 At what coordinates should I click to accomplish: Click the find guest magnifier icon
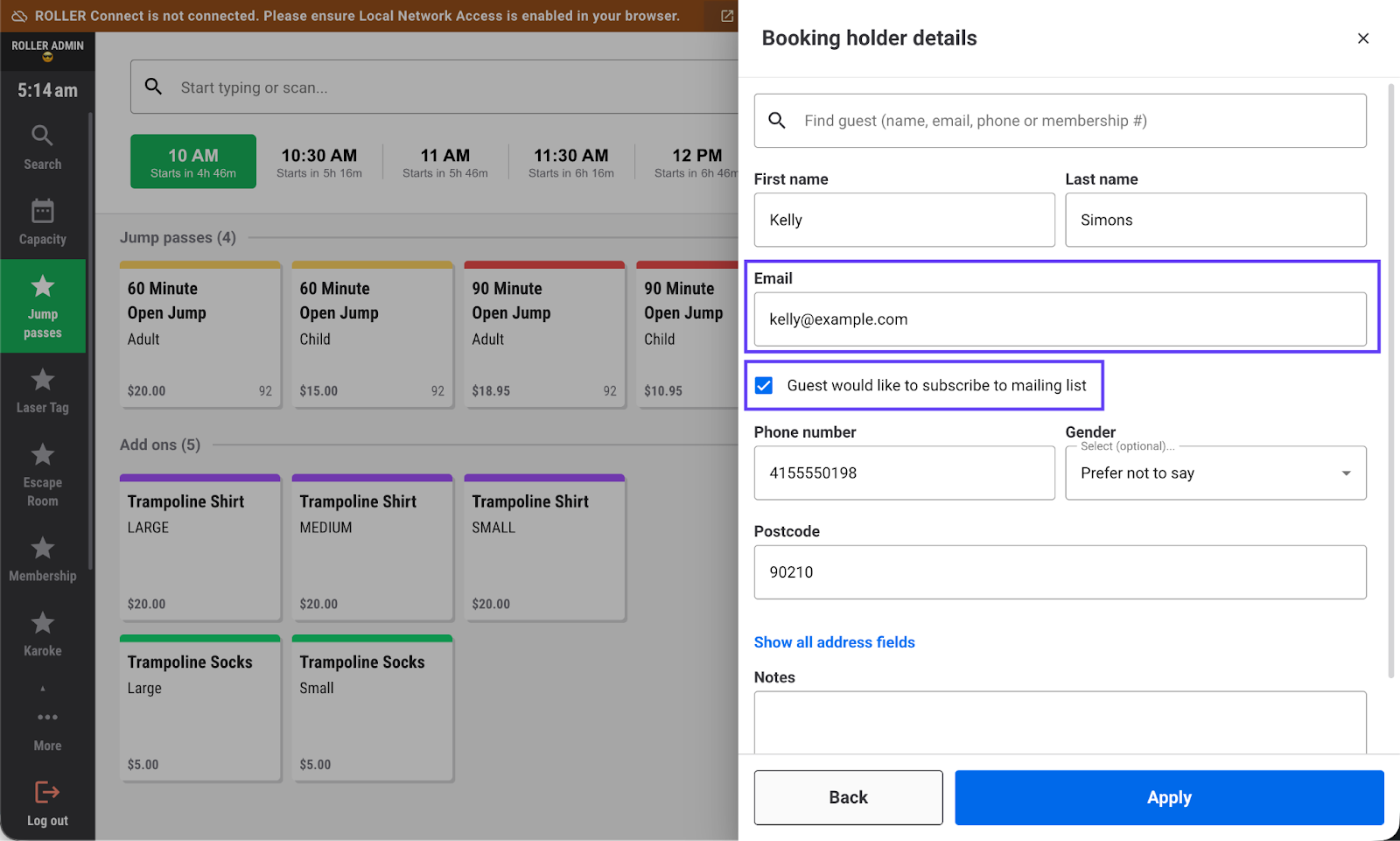point(777,121)
